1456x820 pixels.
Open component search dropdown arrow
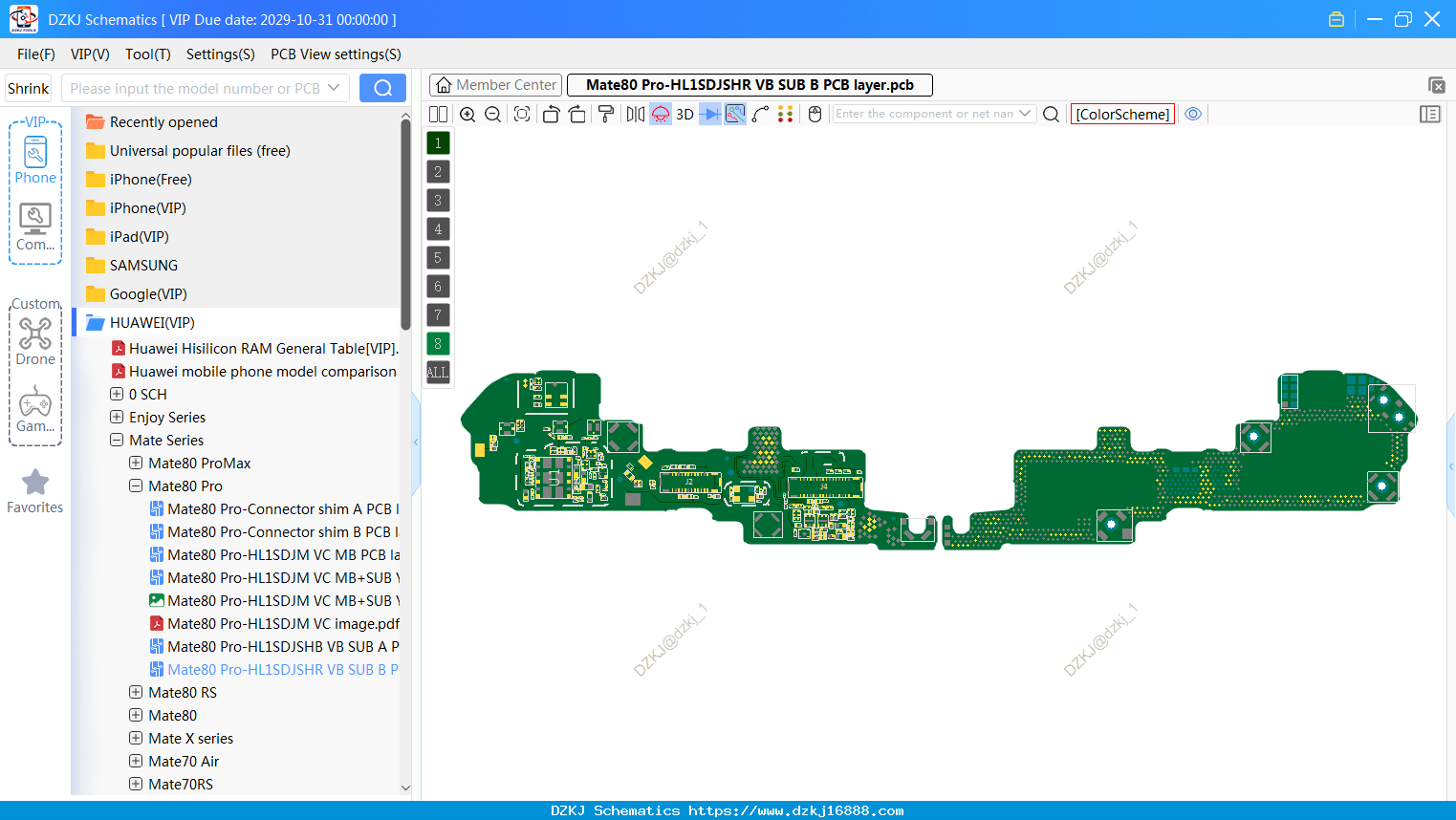(x=1026, y=114)
